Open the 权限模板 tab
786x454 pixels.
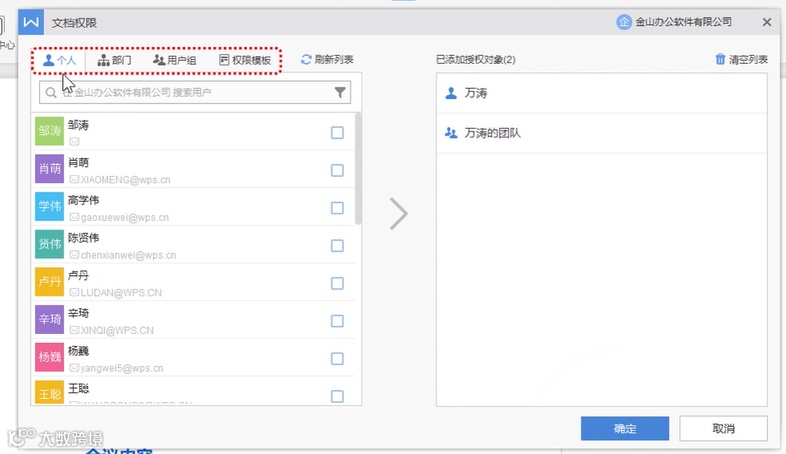point(245,61)
